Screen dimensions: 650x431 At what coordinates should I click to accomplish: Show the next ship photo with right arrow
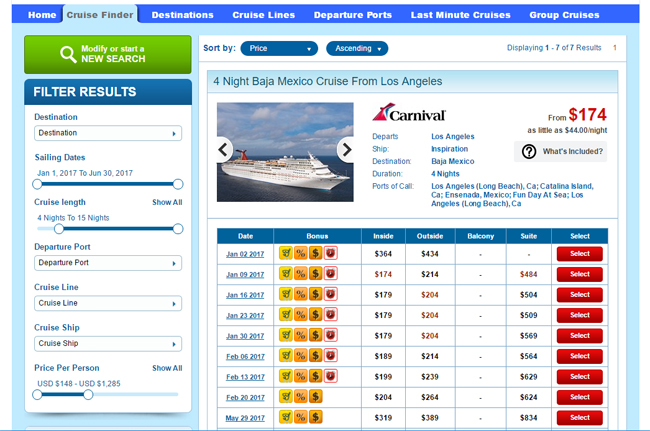click(x=346, y=150)
